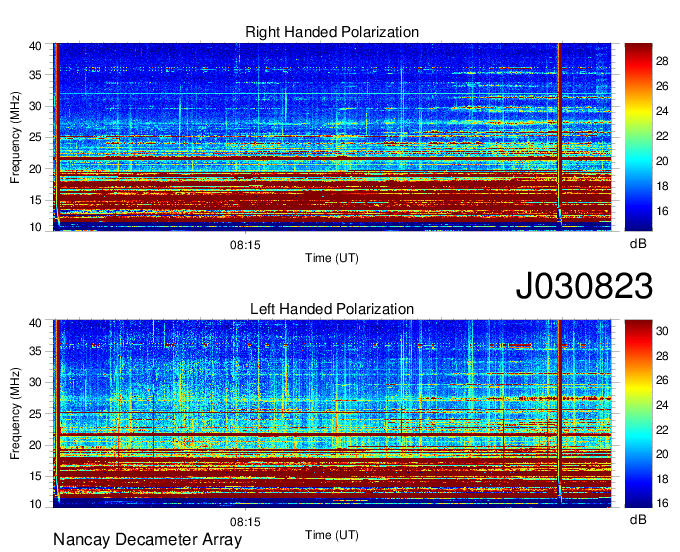Click the bottom color bar scale

(638, 414)
